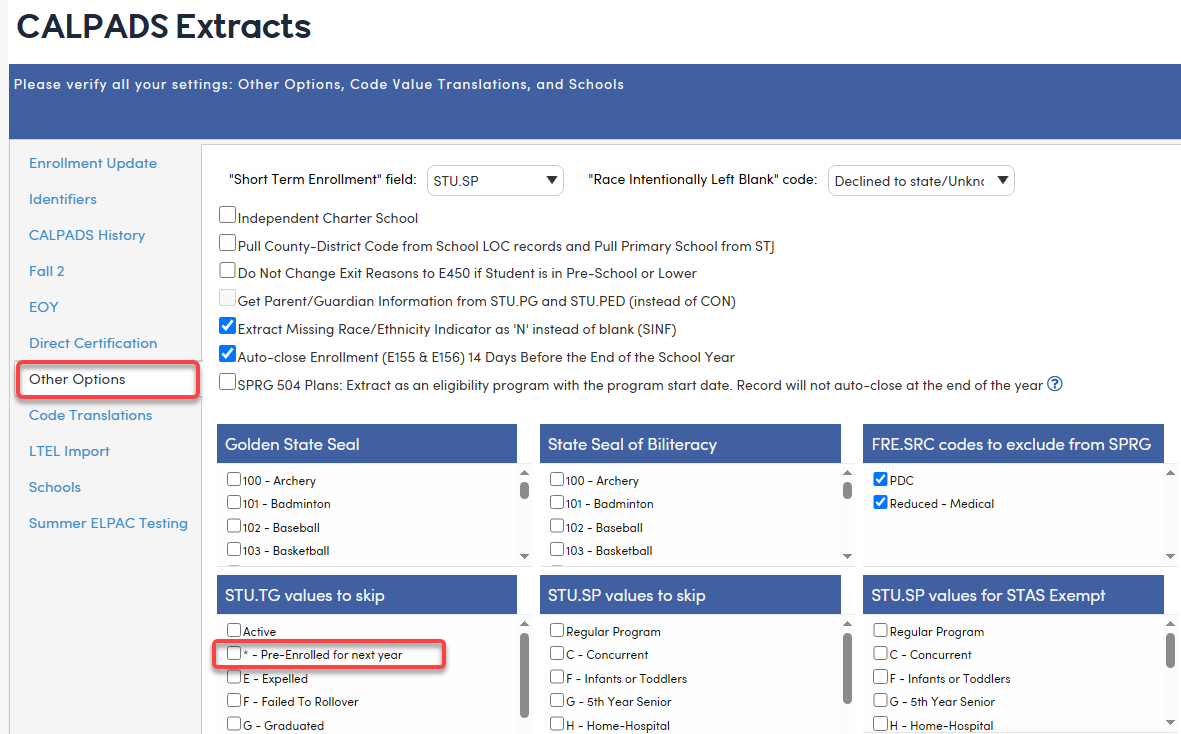
Task: Enable Independent Charter School checkbox
Action: click(x=227, y=215)
